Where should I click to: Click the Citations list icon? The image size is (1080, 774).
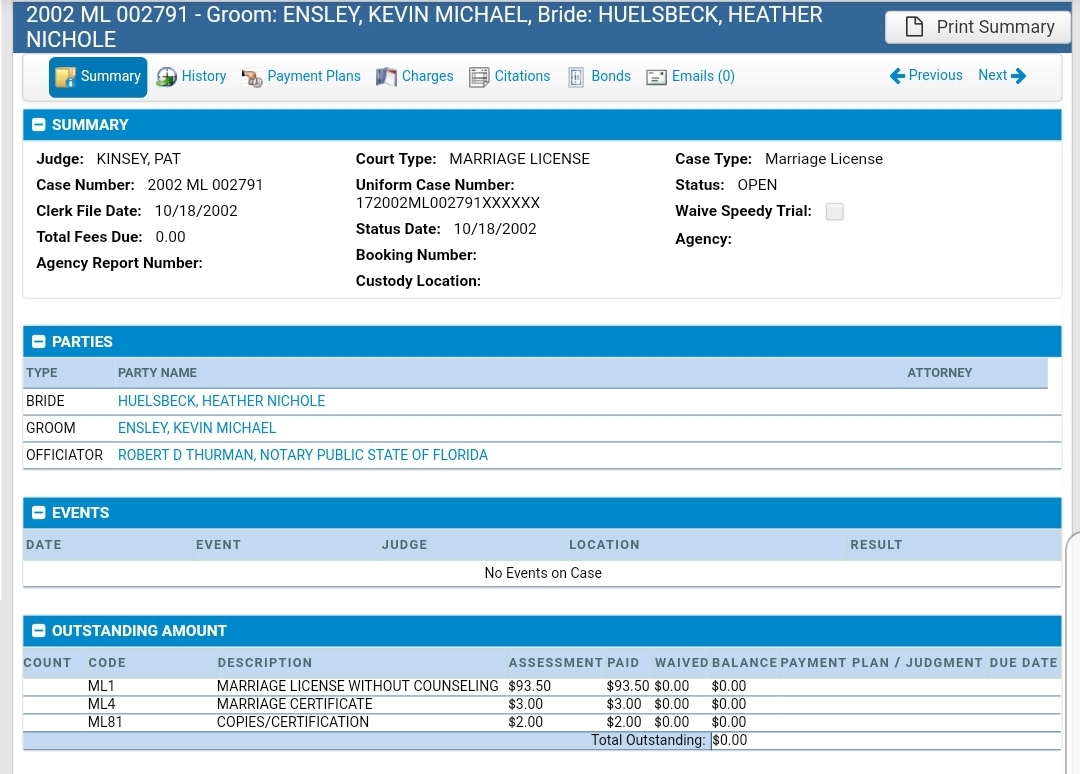(479, 77)
